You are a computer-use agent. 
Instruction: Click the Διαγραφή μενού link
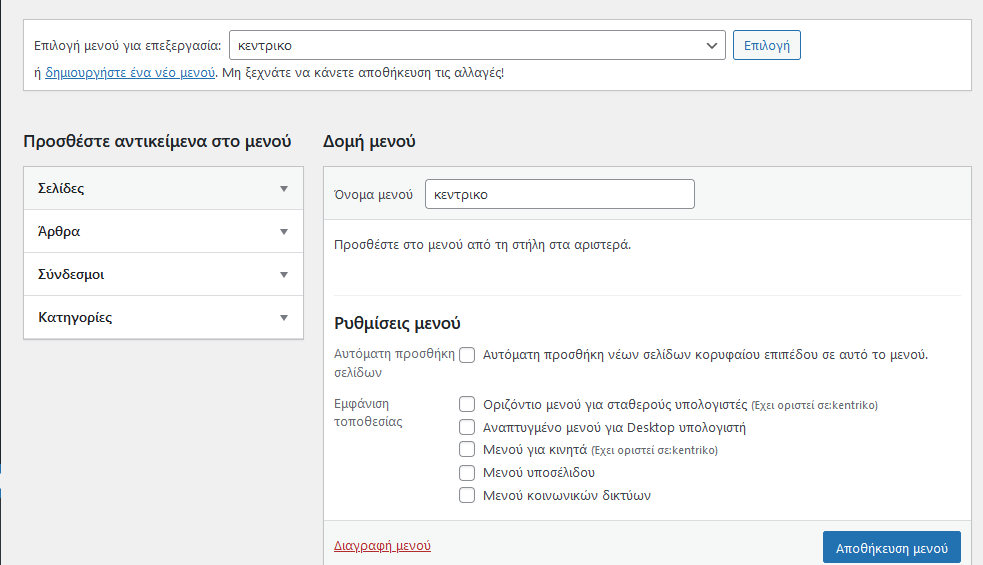[382, 546]
